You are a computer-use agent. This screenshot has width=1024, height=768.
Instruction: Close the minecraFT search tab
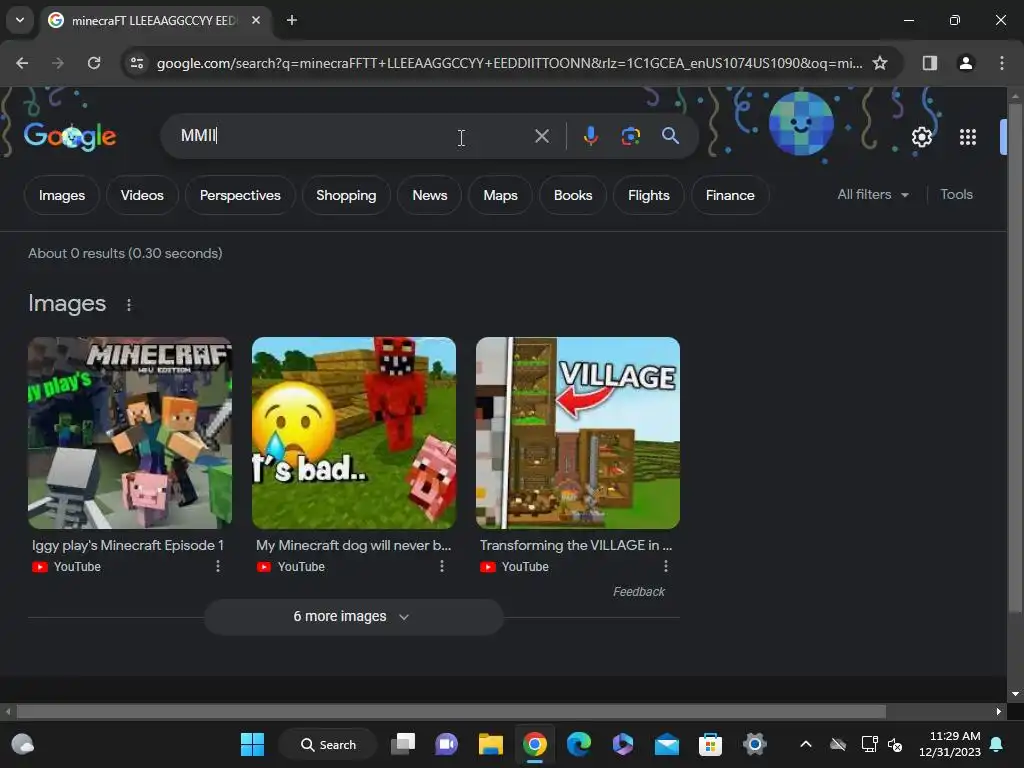[x=256, y=20]
